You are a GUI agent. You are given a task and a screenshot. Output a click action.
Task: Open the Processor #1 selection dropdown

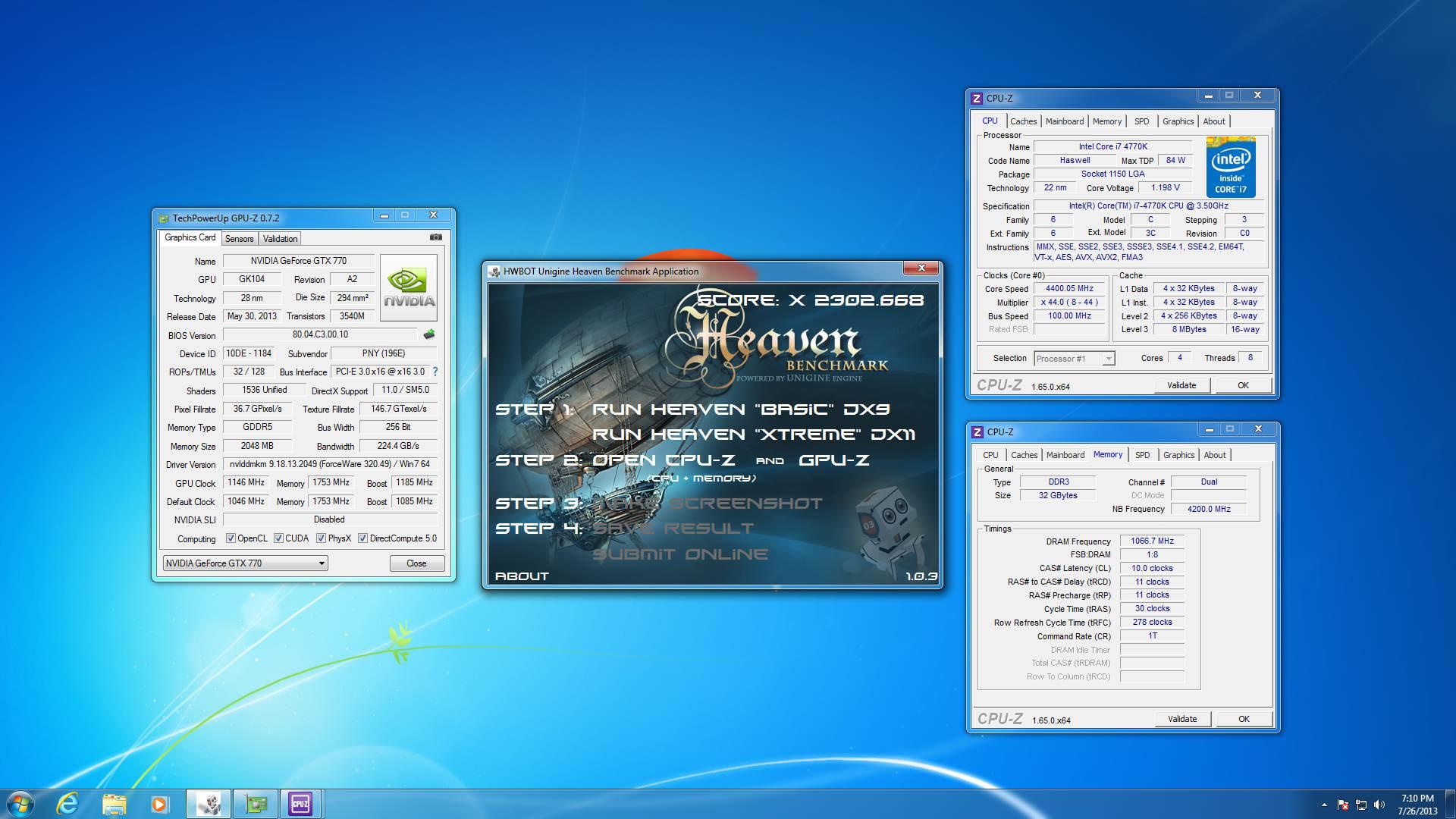click(x=1074, y=359)
